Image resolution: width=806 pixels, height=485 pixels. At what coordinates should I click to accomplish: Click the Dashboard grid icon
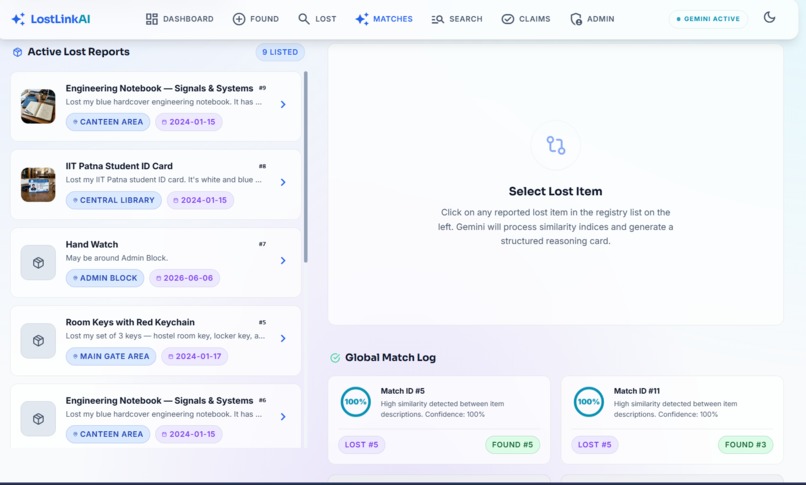coord(152,19)
